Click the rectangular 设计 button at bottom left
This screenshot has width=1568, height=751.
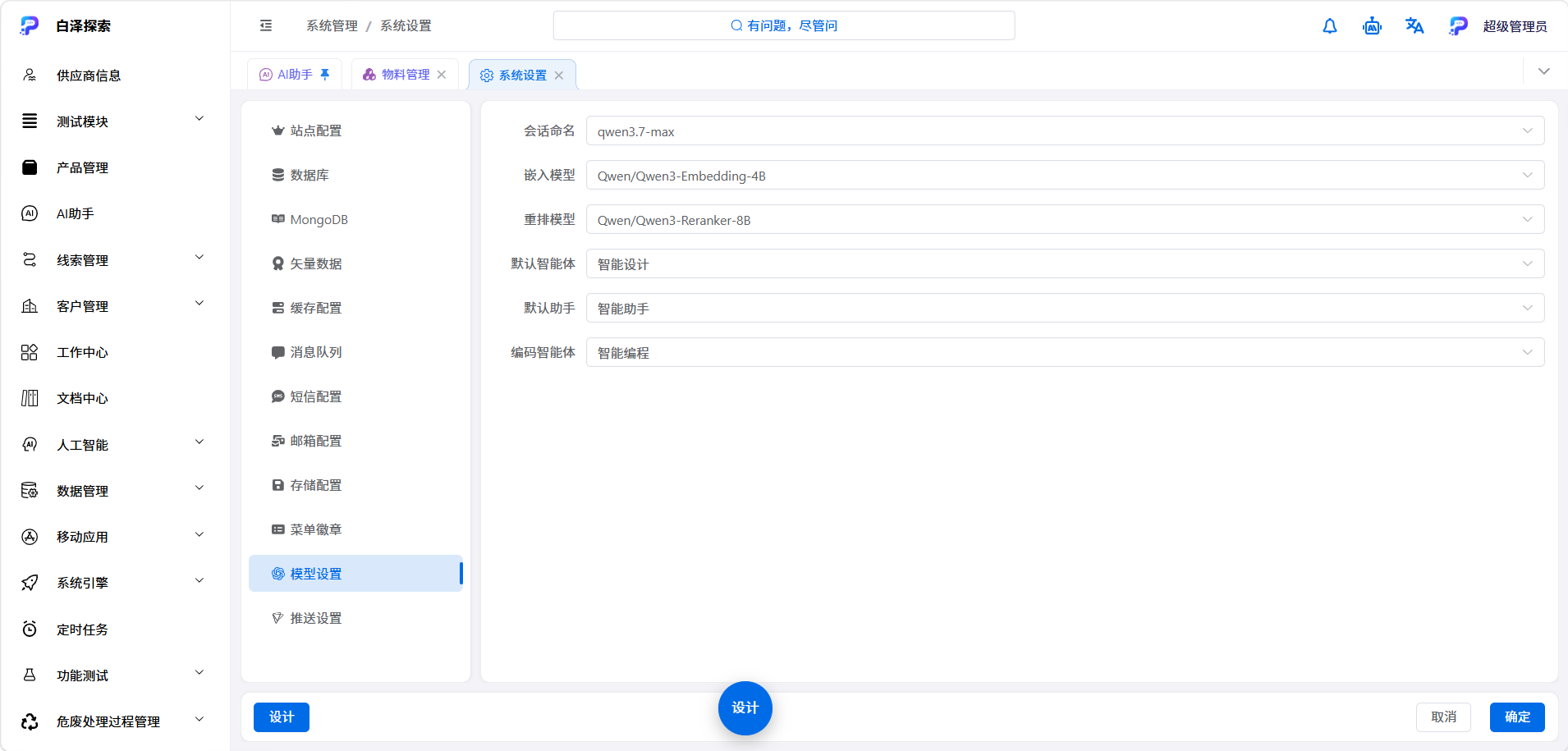[x=282, y=717]
